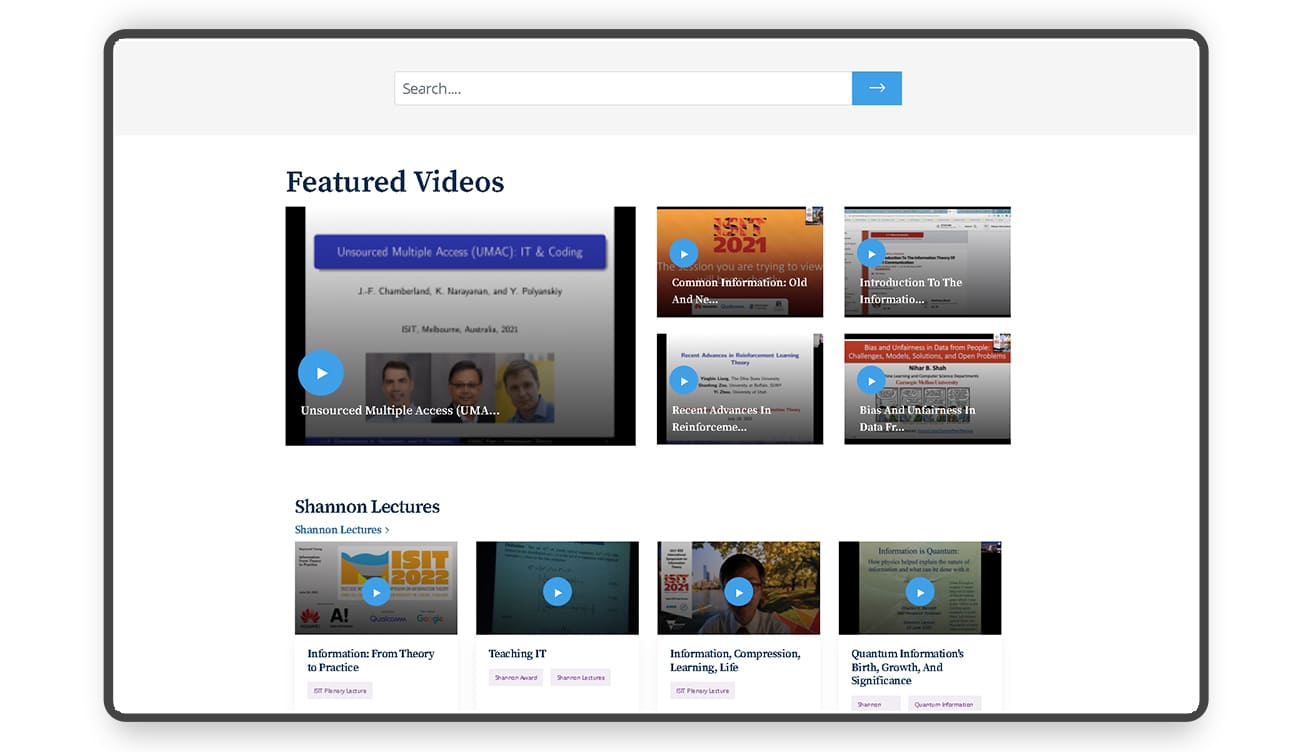The height and width of the screenshot is (752, 1311).
Task: Click the Featured Videos heading
Action: pos(395,182)
